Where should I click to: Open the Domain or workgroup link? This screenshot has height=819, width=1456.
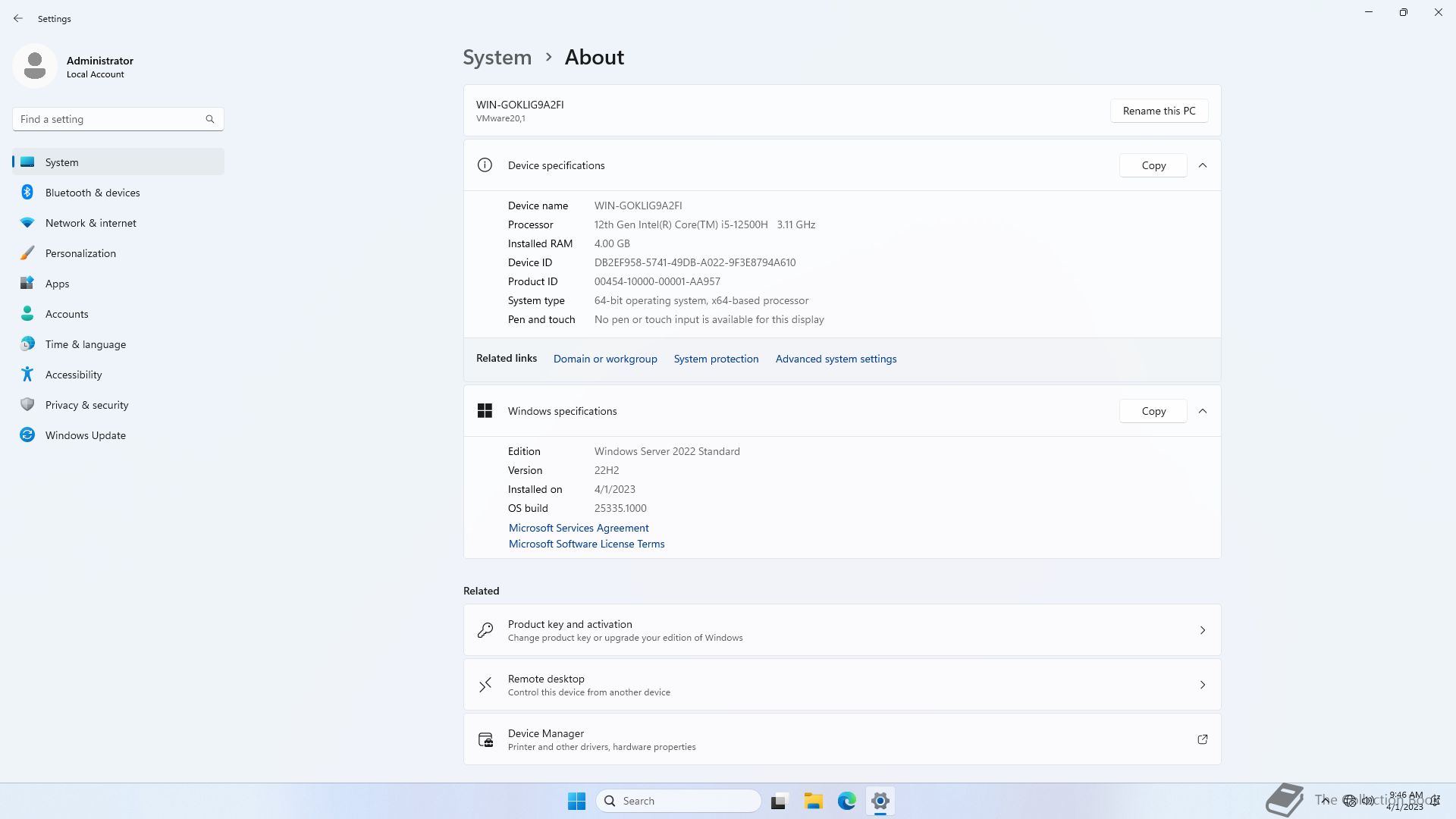[x=605, y=359]
